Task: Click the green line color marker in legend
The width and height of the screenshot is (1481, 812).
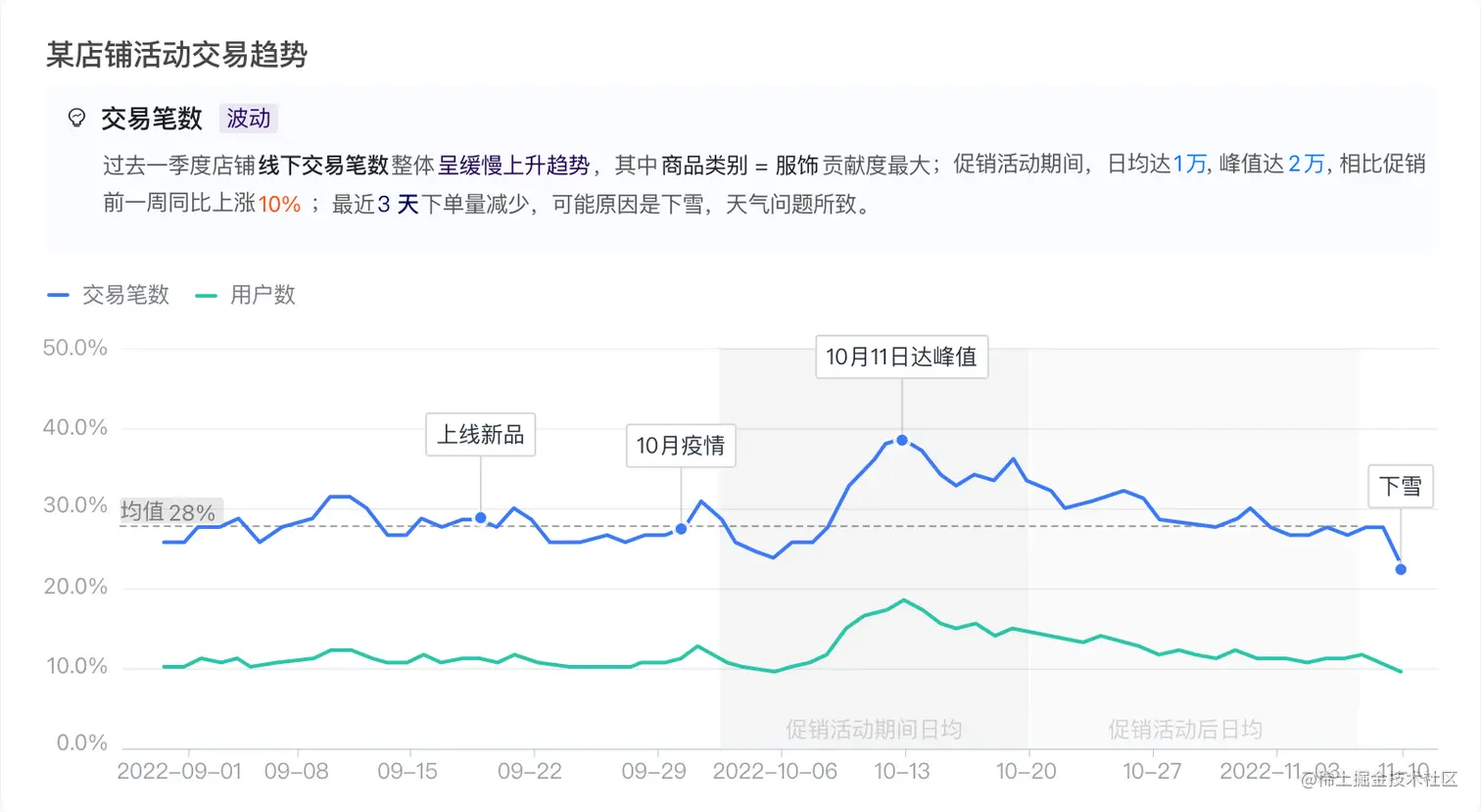Action: coord(206,295)
